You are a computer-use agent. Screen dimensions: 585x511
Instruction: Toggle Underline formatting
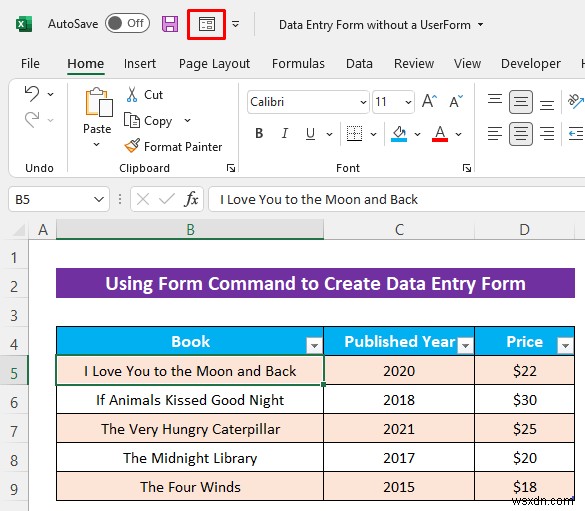click(x=310, y=134)
